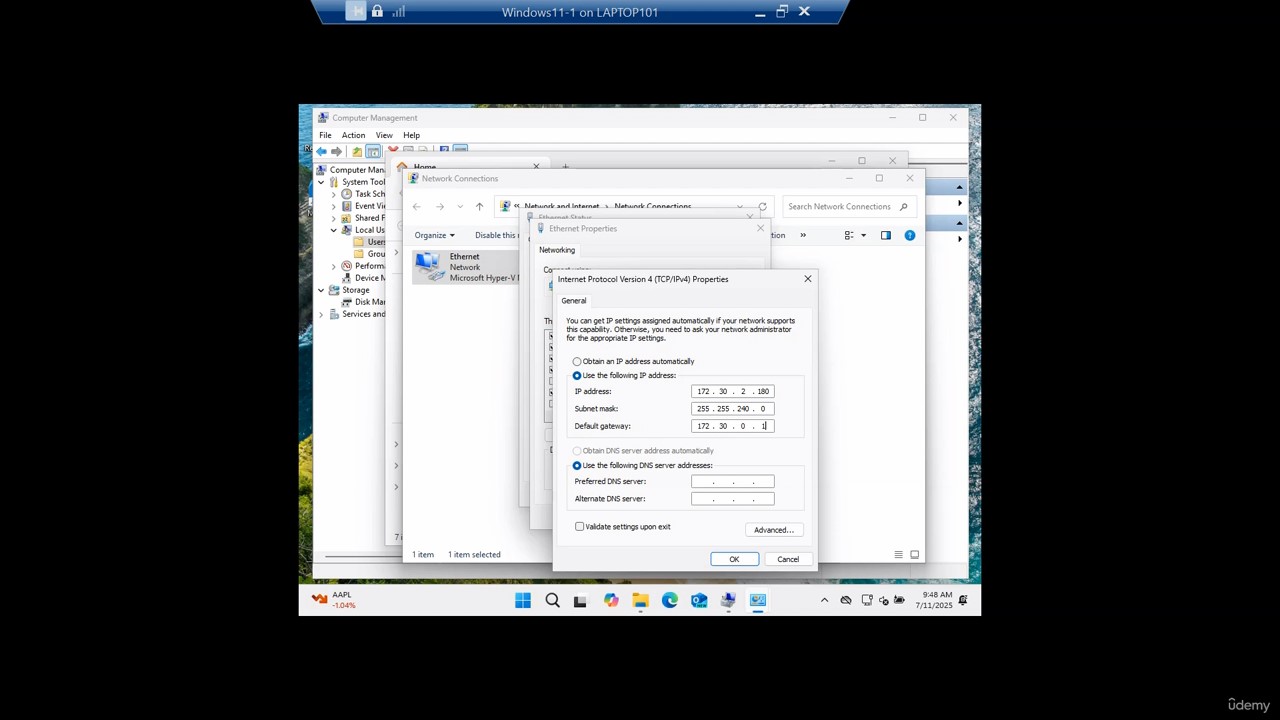This screenshot has width=1280, height=720.
Task: Close the Ethernet Properties window
Action: pyautogui.click(x=760, y=228)
